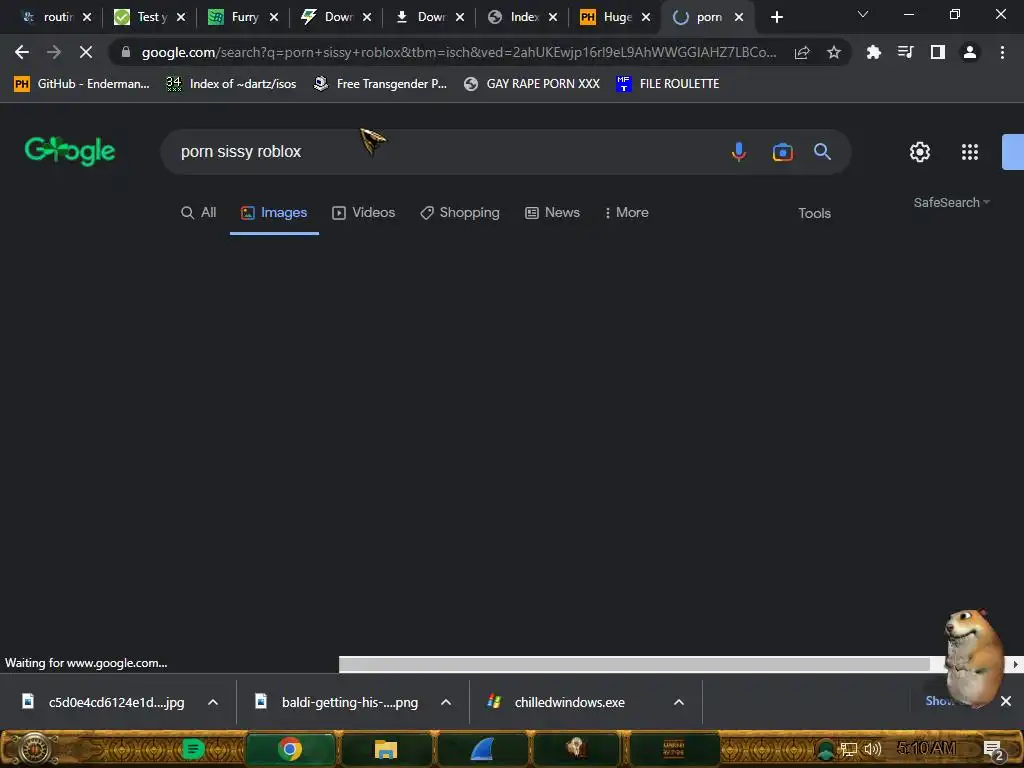Stop loading the current page

tap(86, 52)
